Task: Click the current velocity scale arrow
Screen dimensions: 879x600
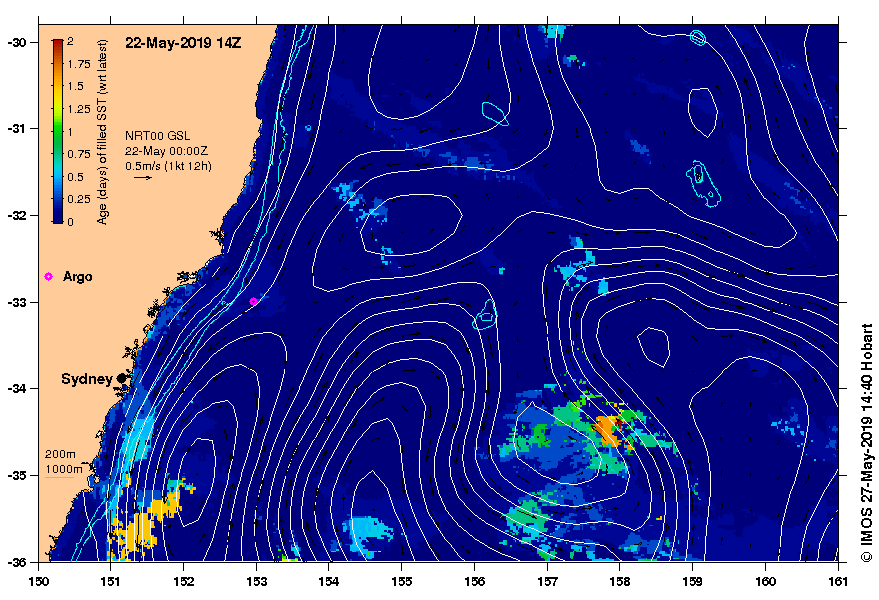Action: click(x=143, y=178)
